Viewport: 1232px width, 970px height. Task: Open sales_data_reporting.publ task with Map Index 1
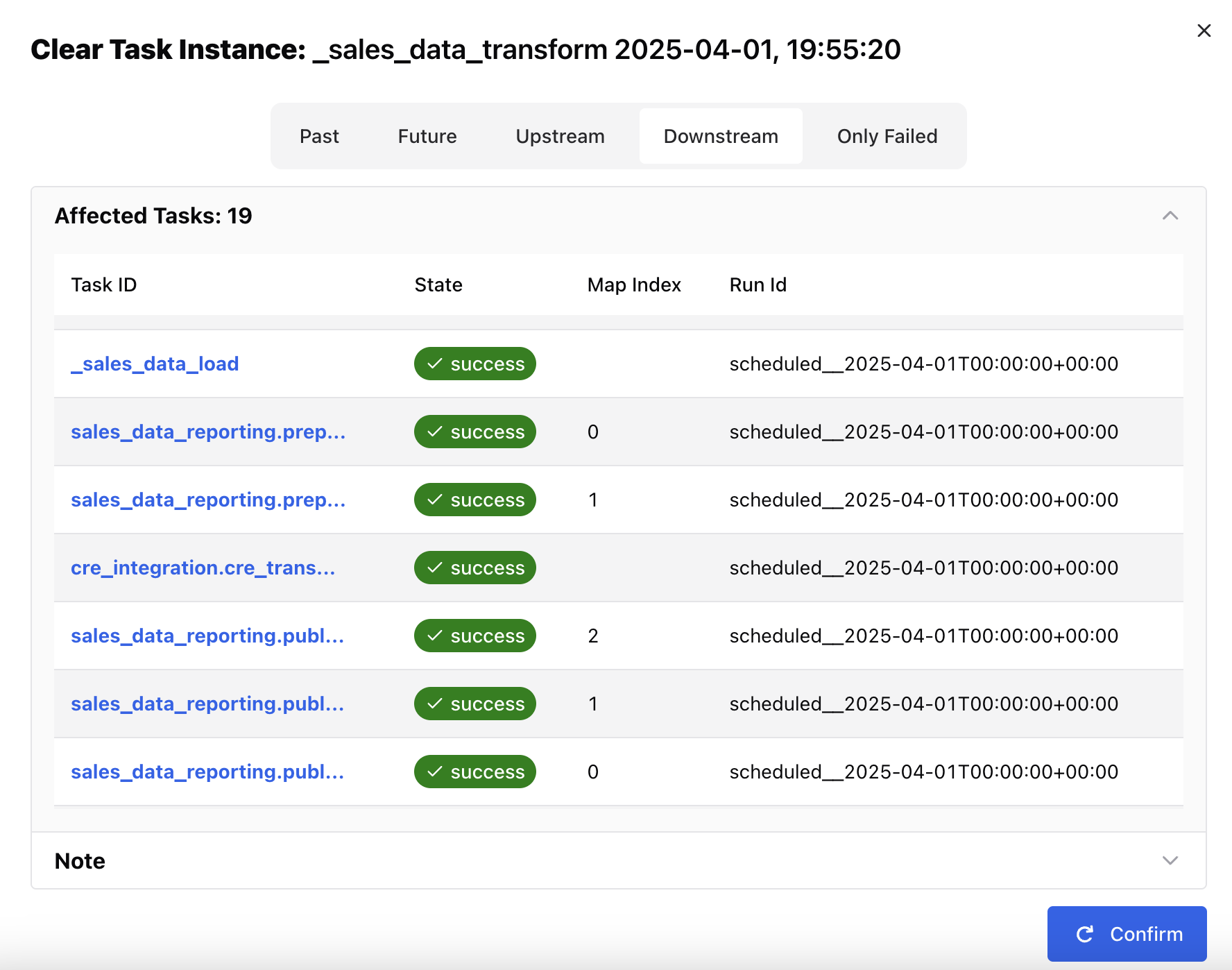[x=208, y=704]
